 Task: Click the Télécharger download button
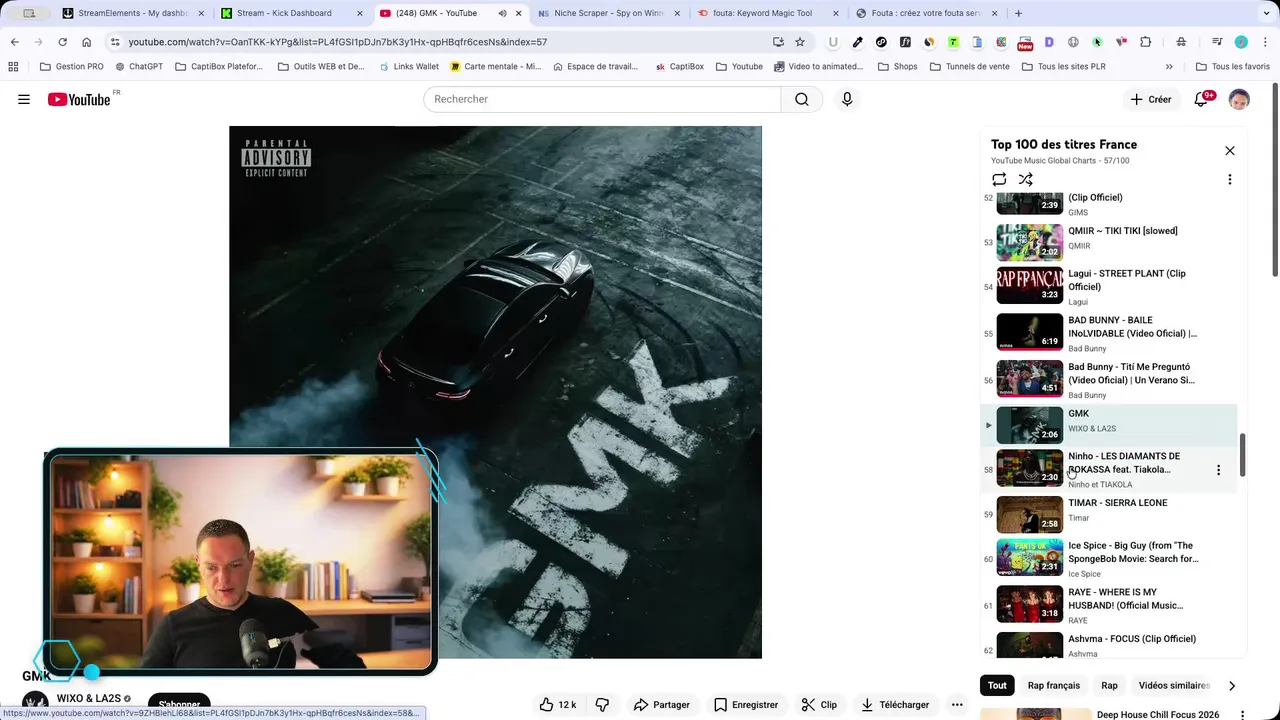coord(895,705)
